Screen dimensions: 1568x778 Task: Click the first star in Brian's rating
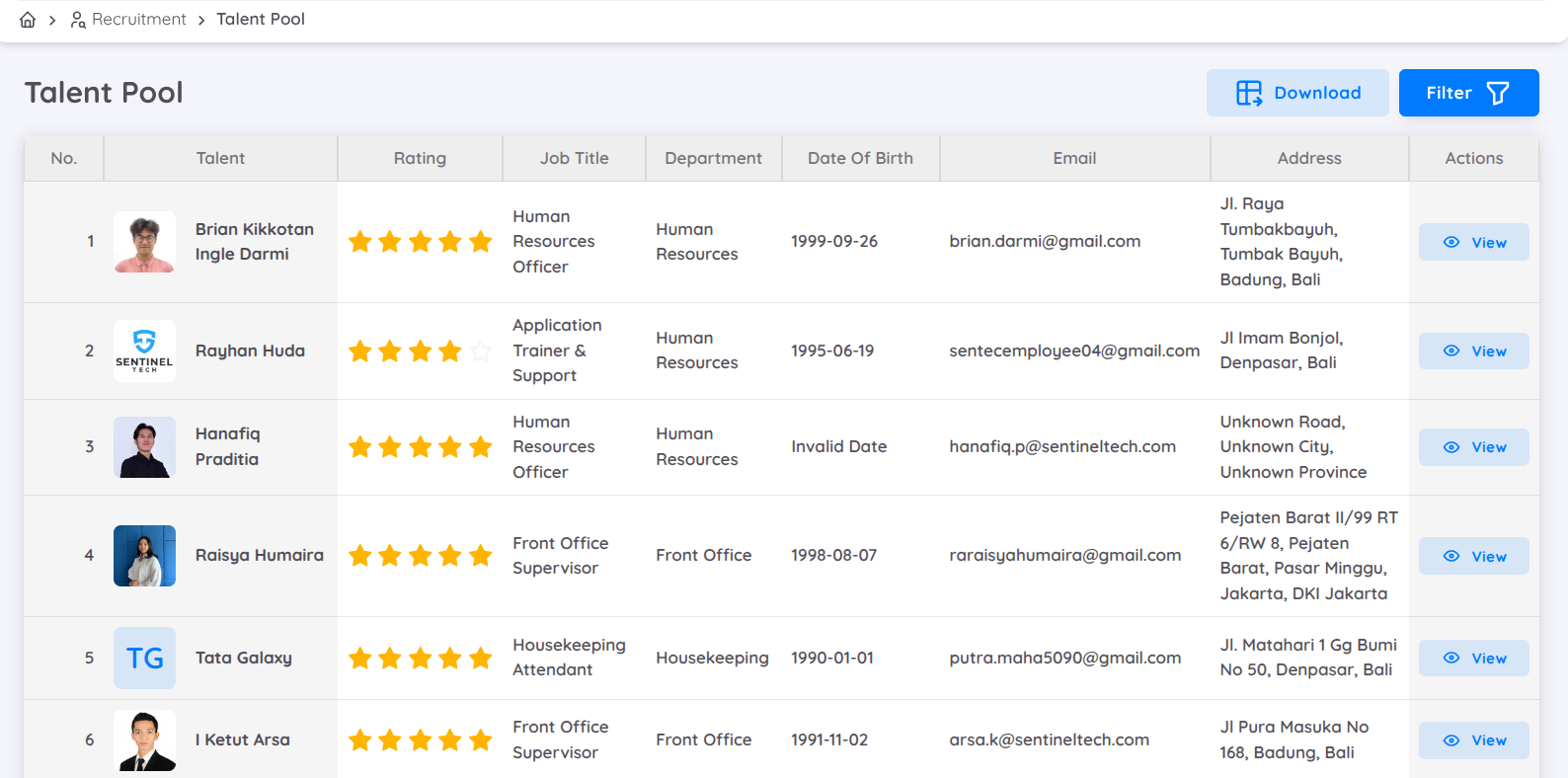(x=360, y=242)
